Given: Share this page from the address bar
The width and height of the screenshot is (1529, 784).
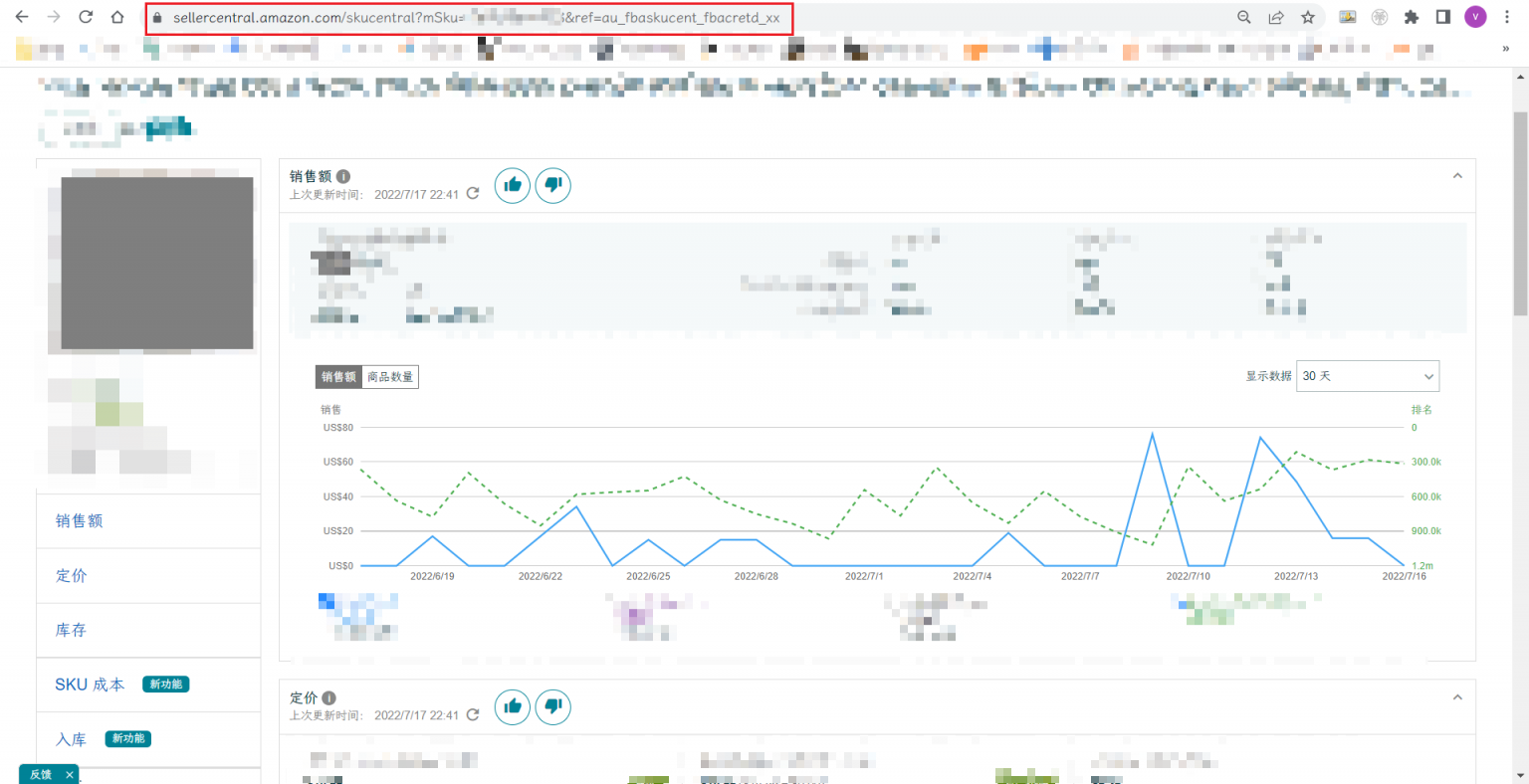Looking at the screenshot, I should tap(1276, 17).
